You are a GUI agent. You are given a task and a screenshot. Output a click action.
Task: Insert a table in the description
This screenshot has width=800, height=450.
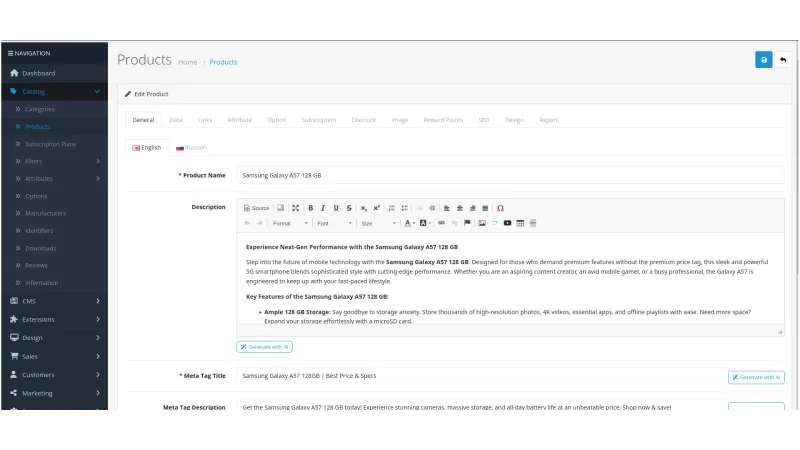[520, 223]
